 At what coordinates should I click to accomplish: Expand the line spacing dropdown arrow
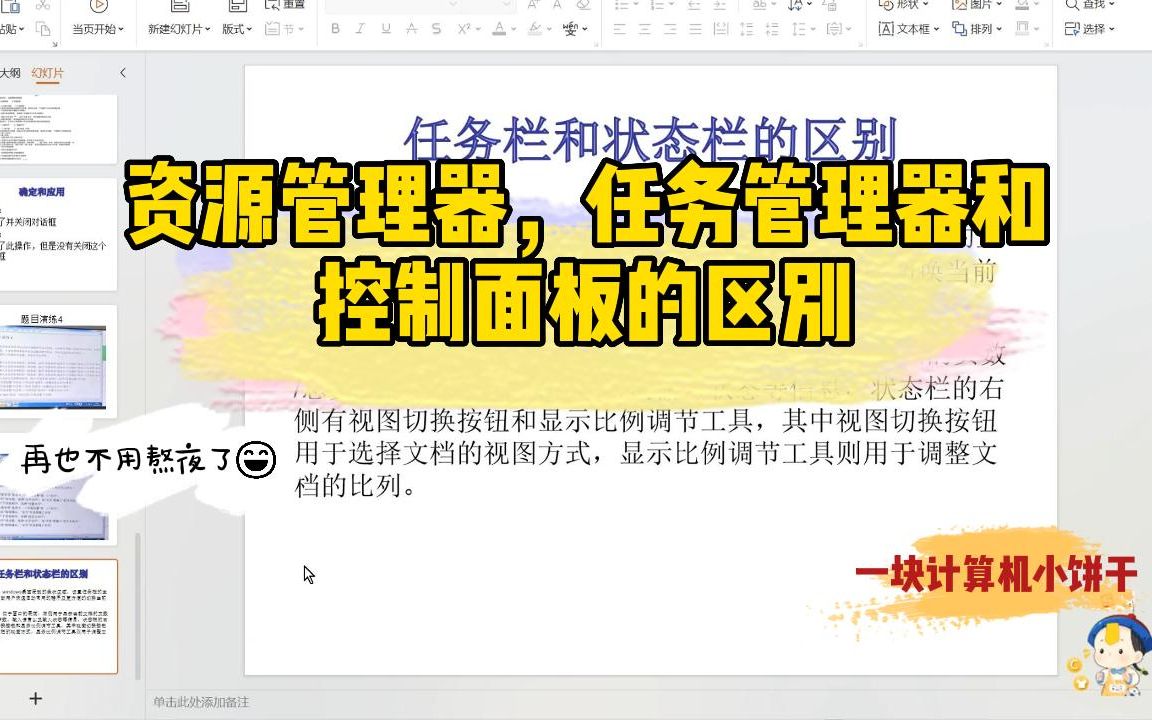tap(811, 30)
